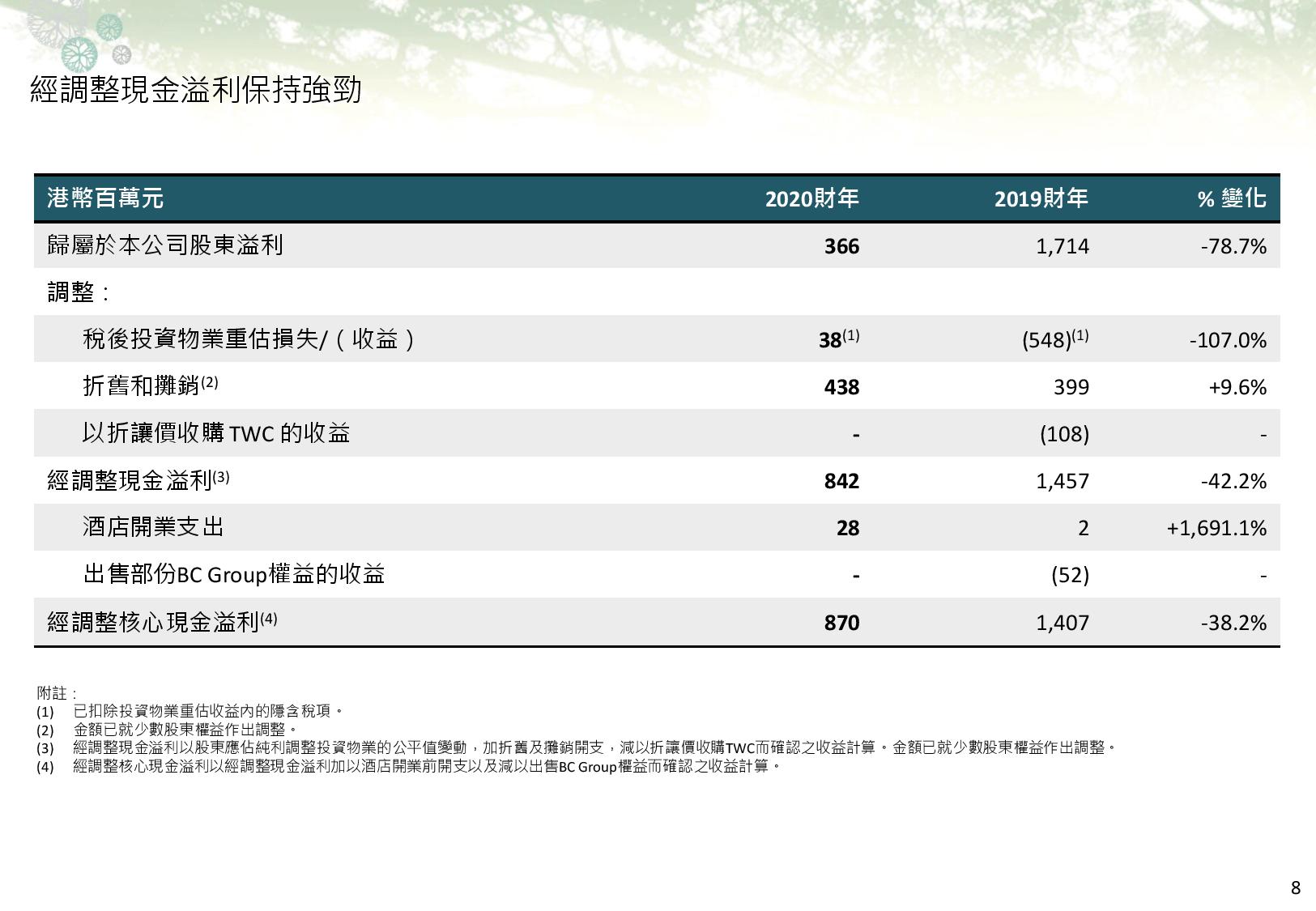
Task: Click the value 28
Action: [848, 528]
